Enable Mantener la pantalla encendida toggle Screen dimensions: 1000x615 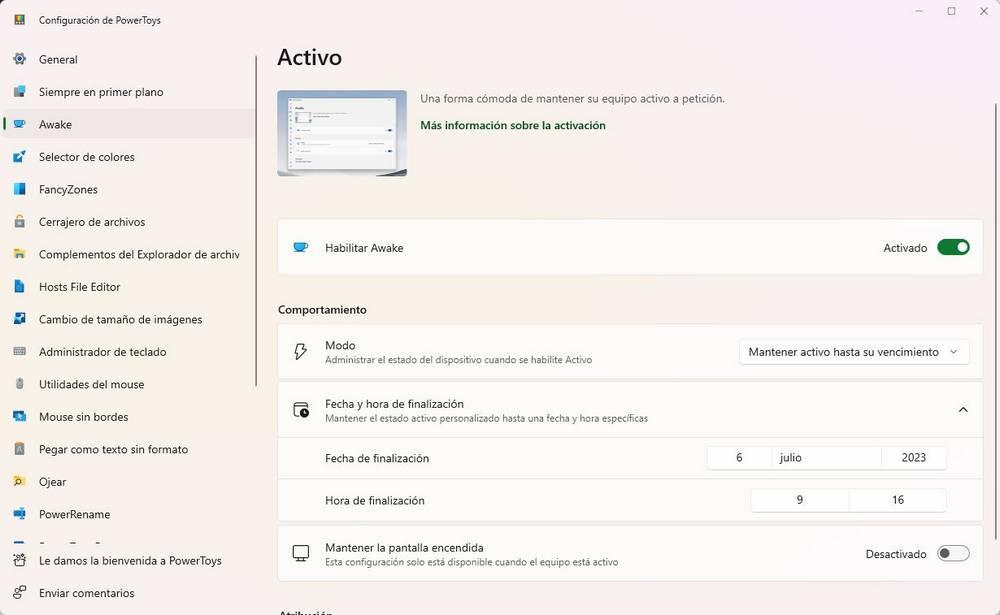point(953,554)
